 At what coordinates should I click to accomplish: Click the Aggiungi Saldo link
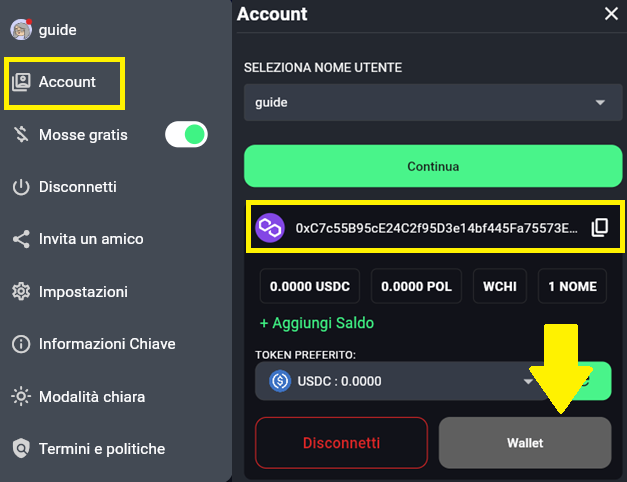[x=317, y=324]
